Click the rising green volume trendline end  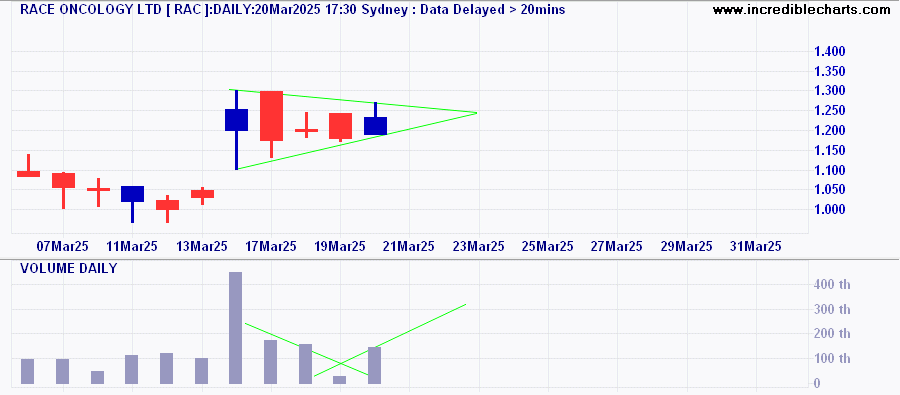[465, 304]
